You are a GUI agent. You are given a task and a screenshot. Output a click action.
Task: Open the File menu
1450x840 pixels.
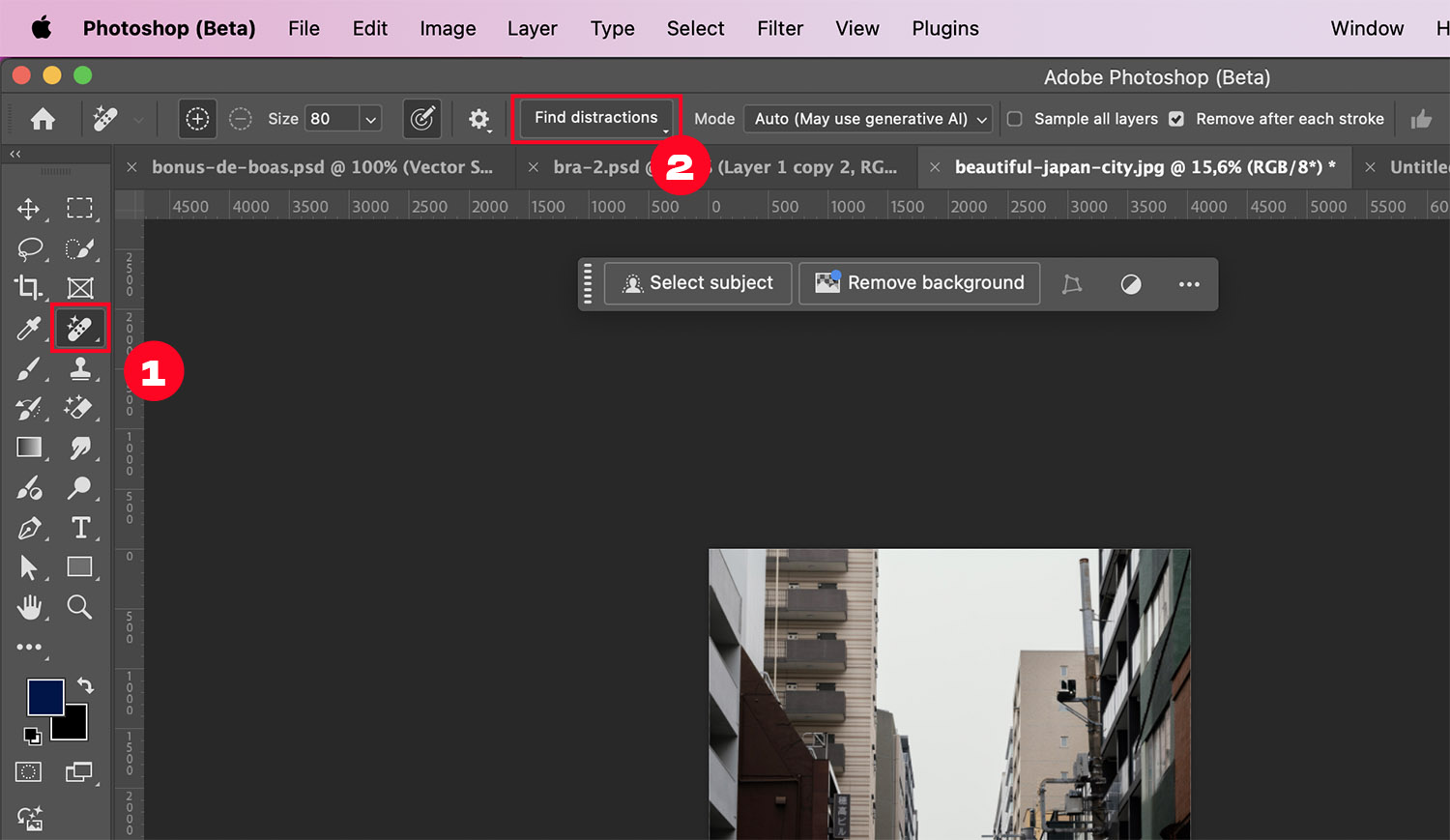tap(304, 28)
